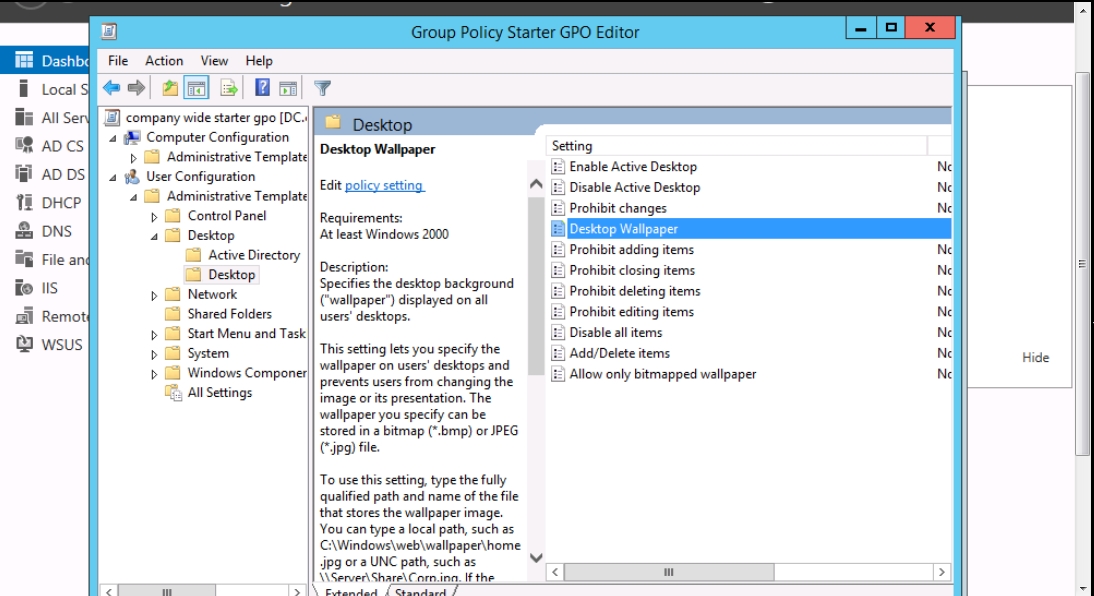The height and width of the screenshot is (596, 1094).
Task: Open Help via the question mark icon
Action: (x=262, y=88)
